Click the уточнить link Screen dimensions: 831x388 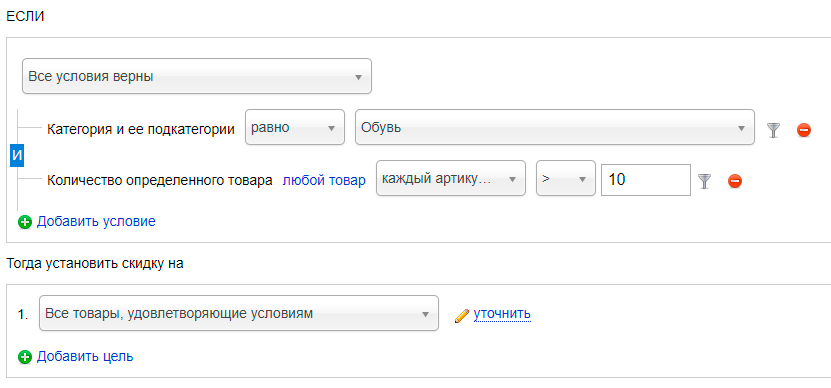click(502, 314)
